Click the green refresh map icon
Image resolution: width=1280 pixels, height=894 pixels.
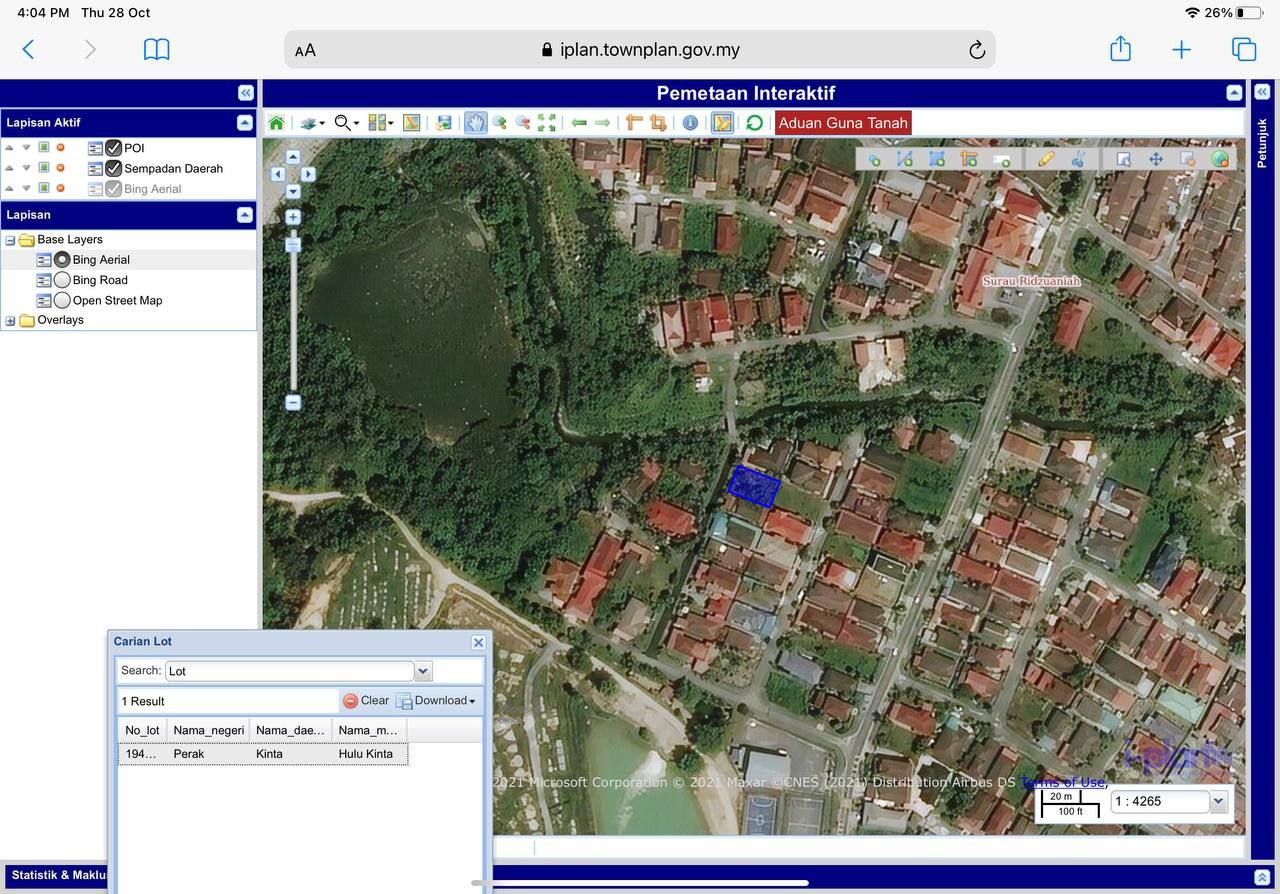click(754, 123)
